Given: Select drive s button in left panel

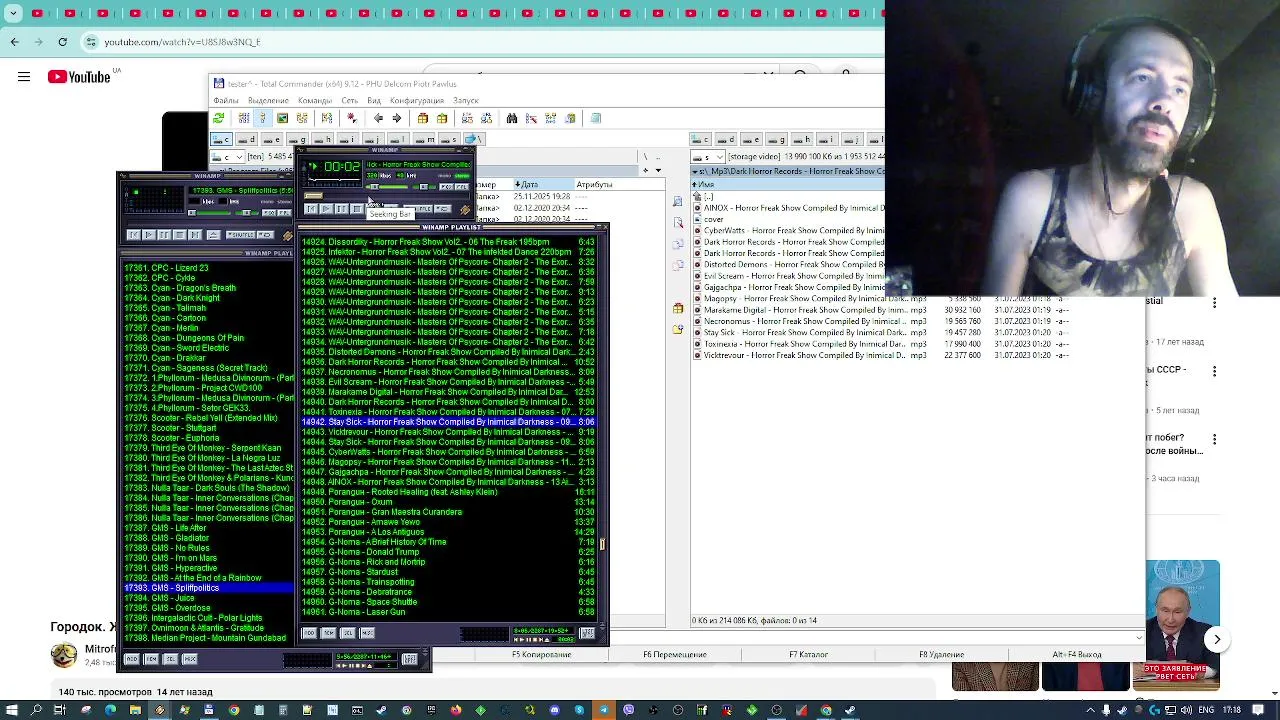Looking at the screenshot, I should click(x=450, y=139).
